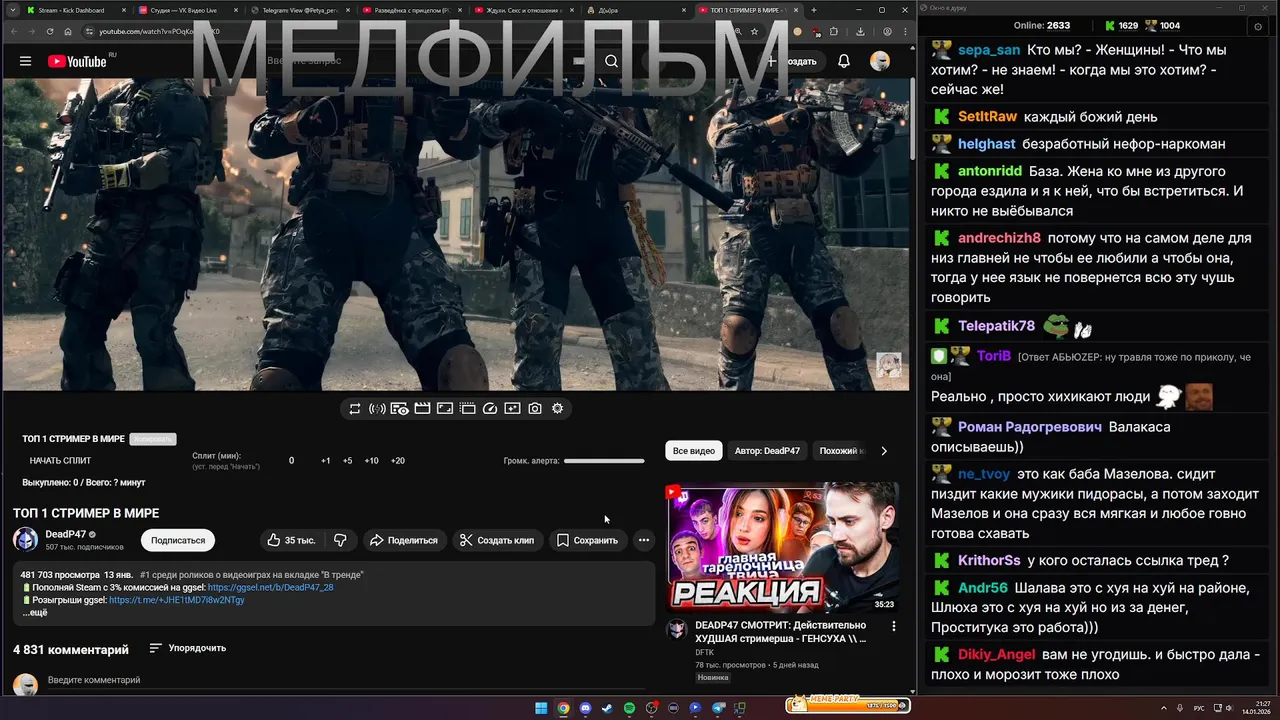Save video with Сохранить button
1280x720 pixels.
click(587, 540)
